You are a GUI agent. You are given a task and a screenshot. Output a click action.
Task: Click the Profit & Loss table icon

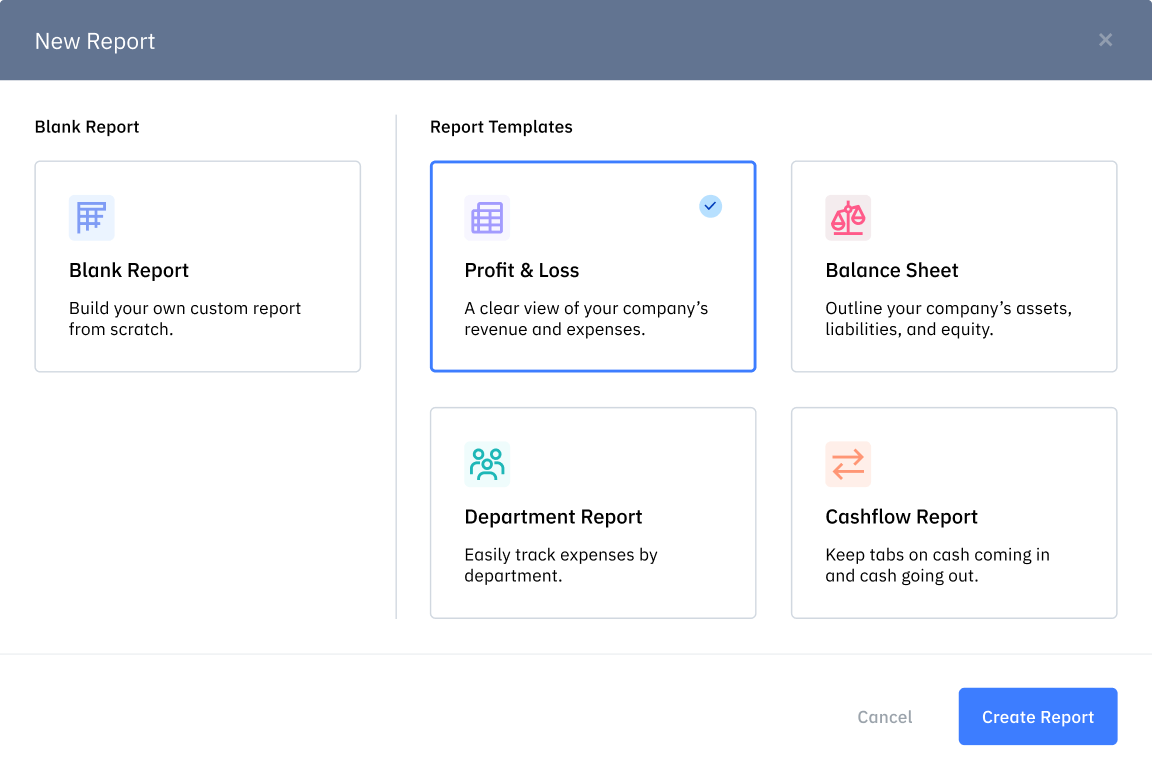click(487, 218)
